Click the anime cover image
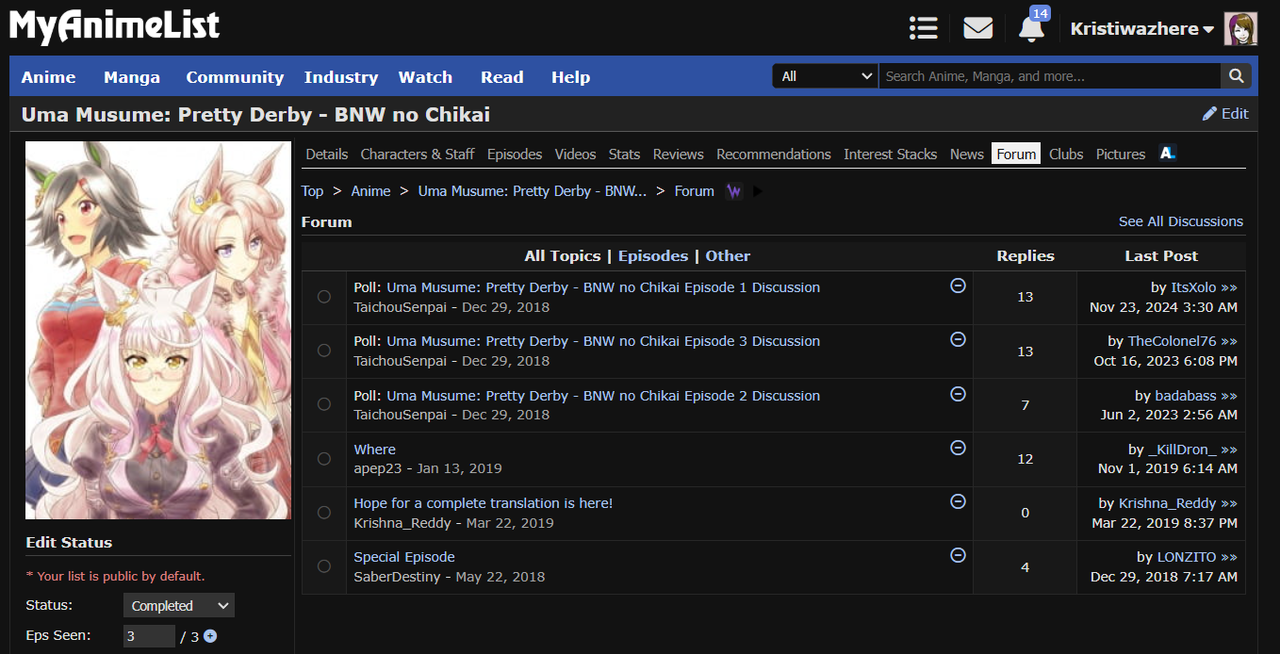Image resolution: width=1280 pixels, height=654 pixels. (x=158, y=330)
